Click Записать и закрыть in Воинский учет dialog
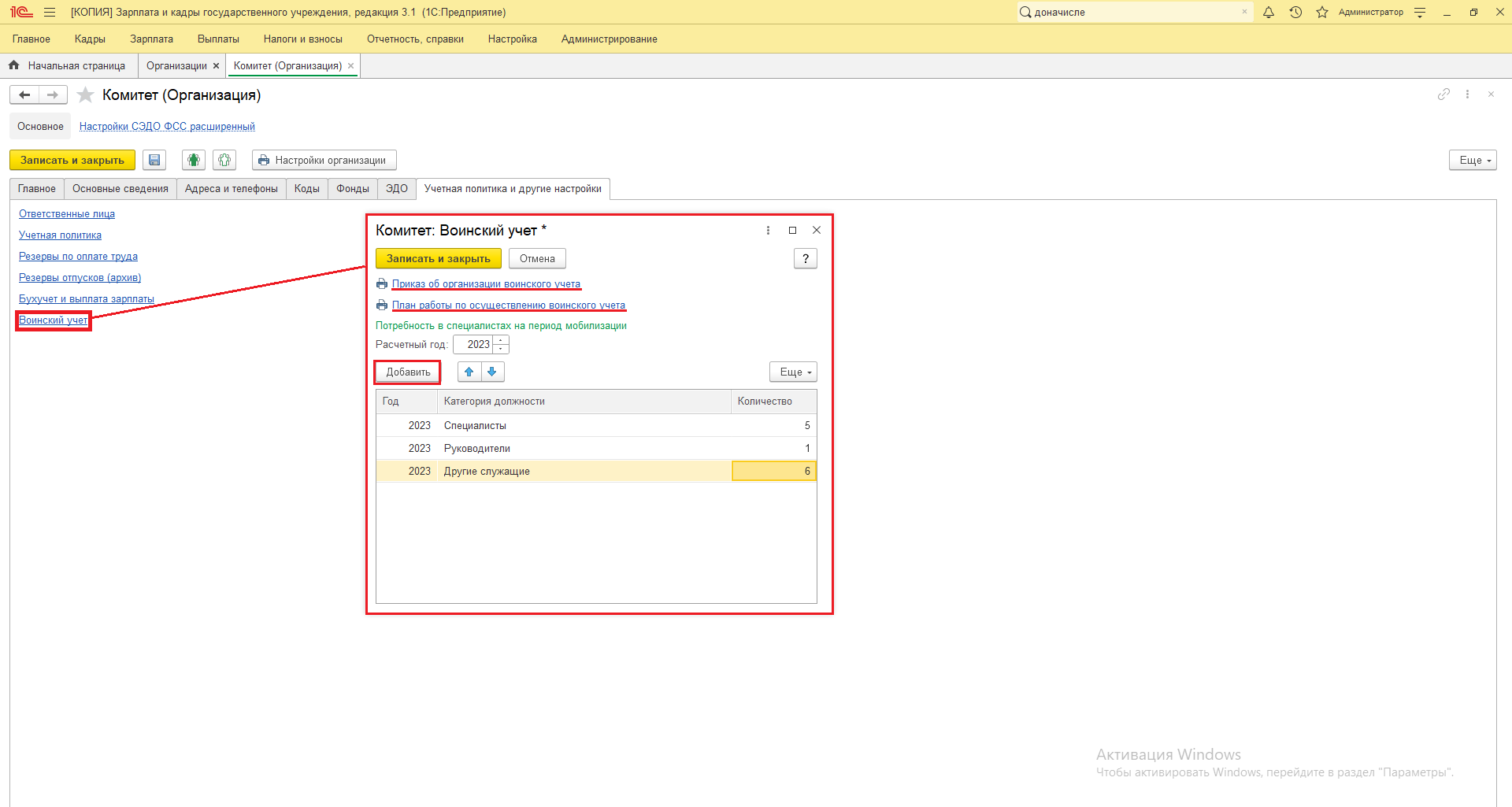1512x807 pixels. coord(439,259)
